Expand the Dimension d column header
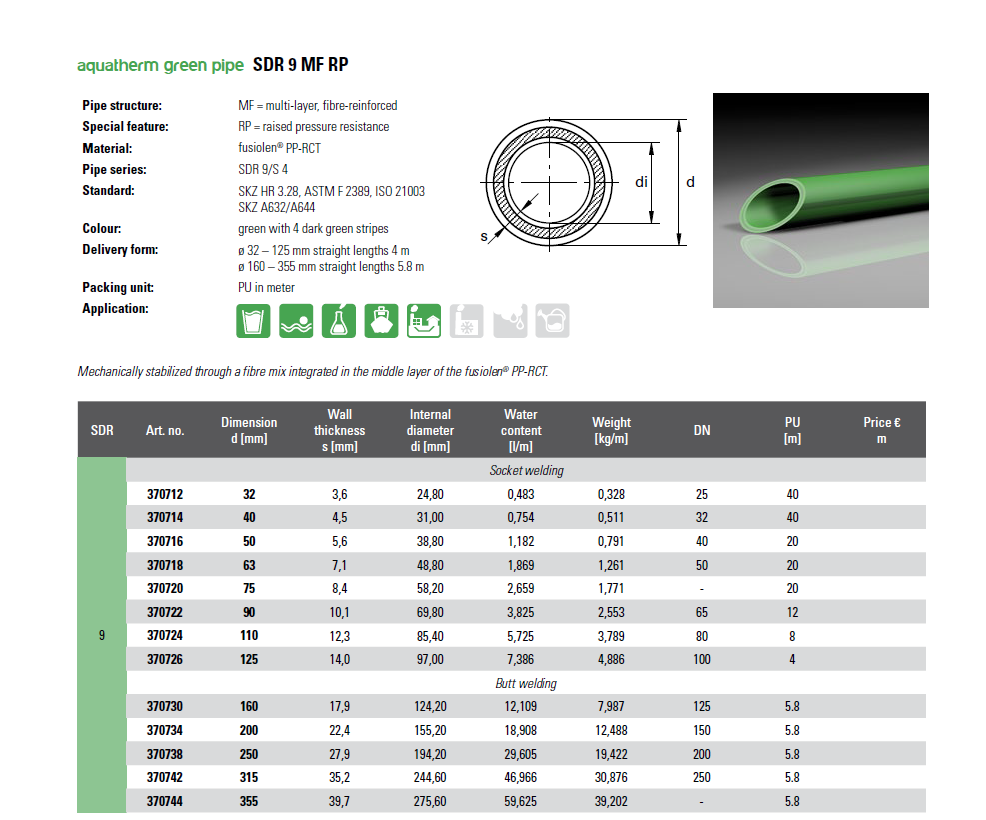The width and height of the screenshot is (986, 820). click(249, 429)
